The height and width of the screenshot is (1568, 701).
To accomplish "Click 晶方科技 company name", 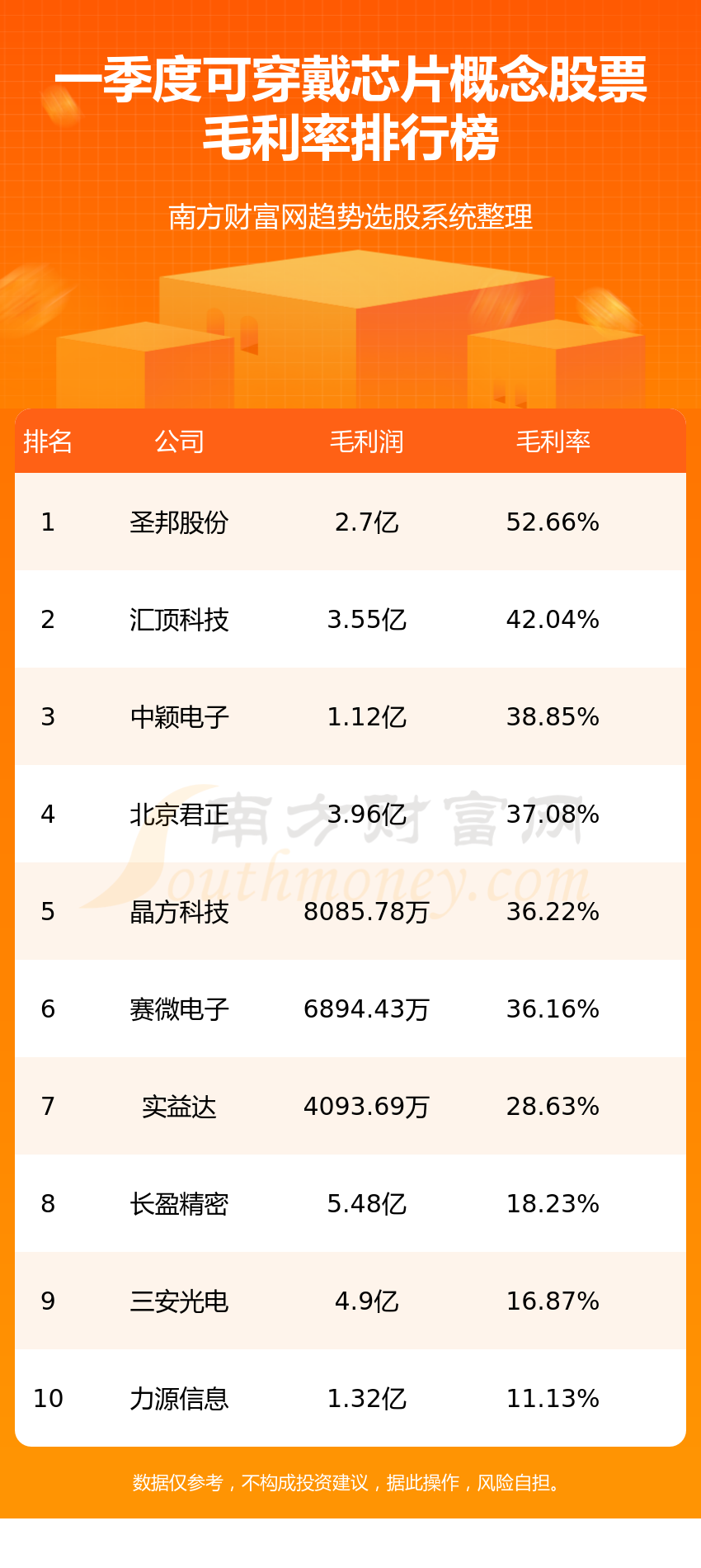I will pos(179,912).
